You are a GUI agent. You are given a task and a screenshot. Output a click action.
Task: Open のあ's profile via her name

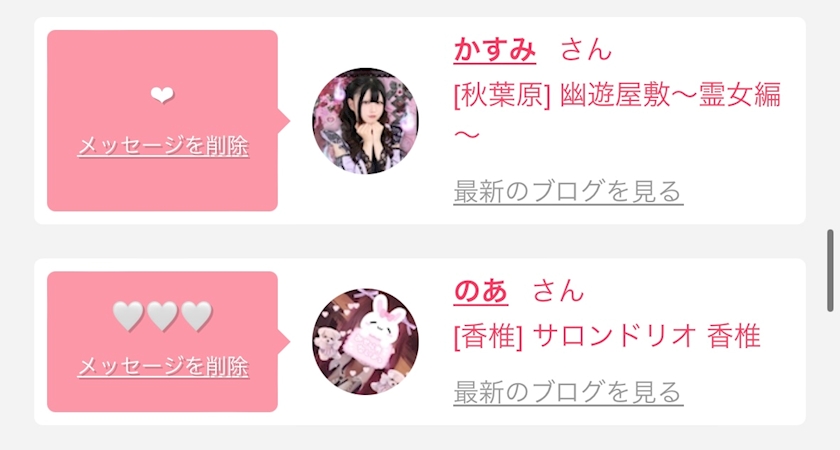[x=481, y=291]
